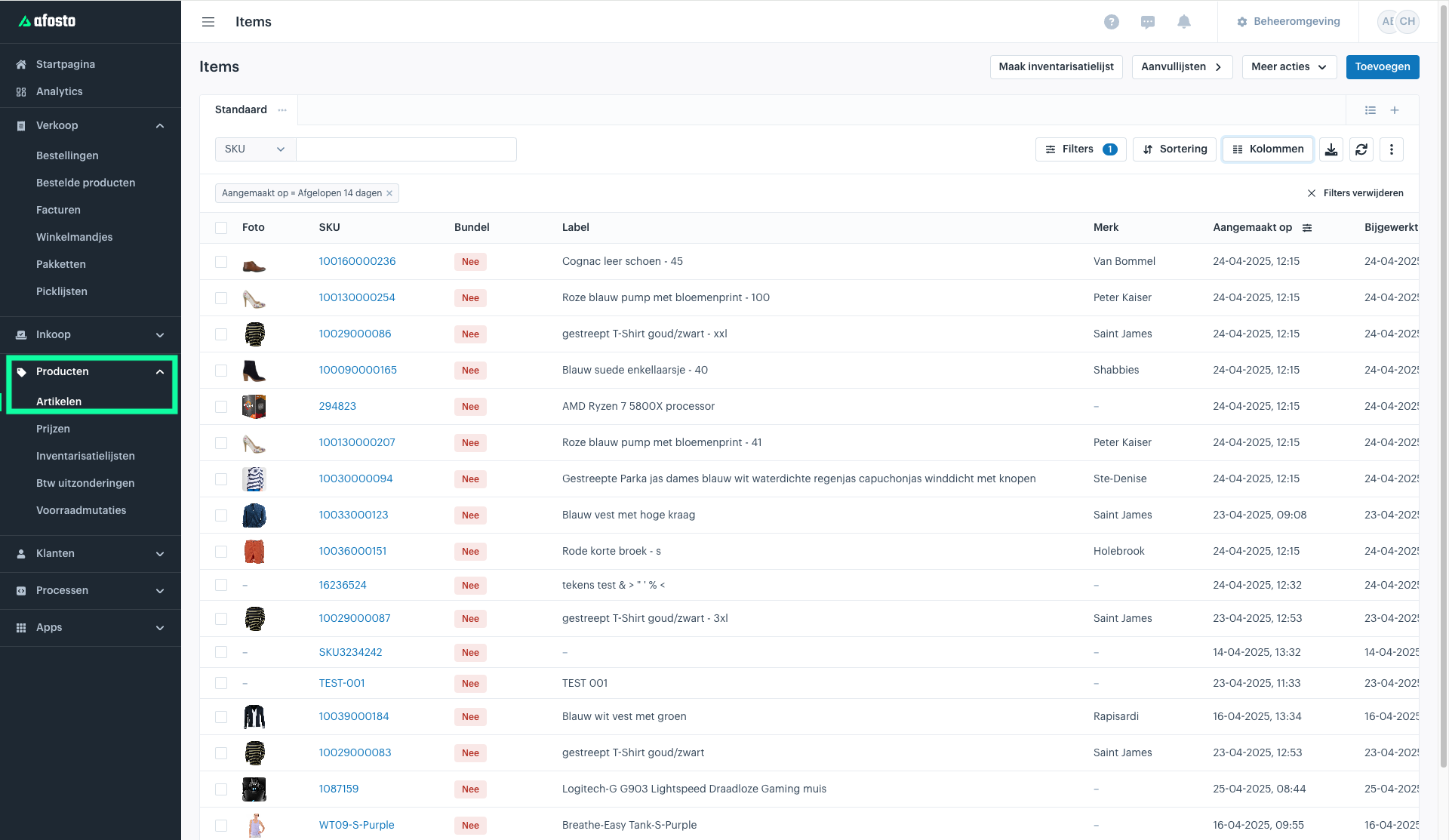Click the SKU search input field
Viewport: 1449px width, 840px height.
click(406, 149)
